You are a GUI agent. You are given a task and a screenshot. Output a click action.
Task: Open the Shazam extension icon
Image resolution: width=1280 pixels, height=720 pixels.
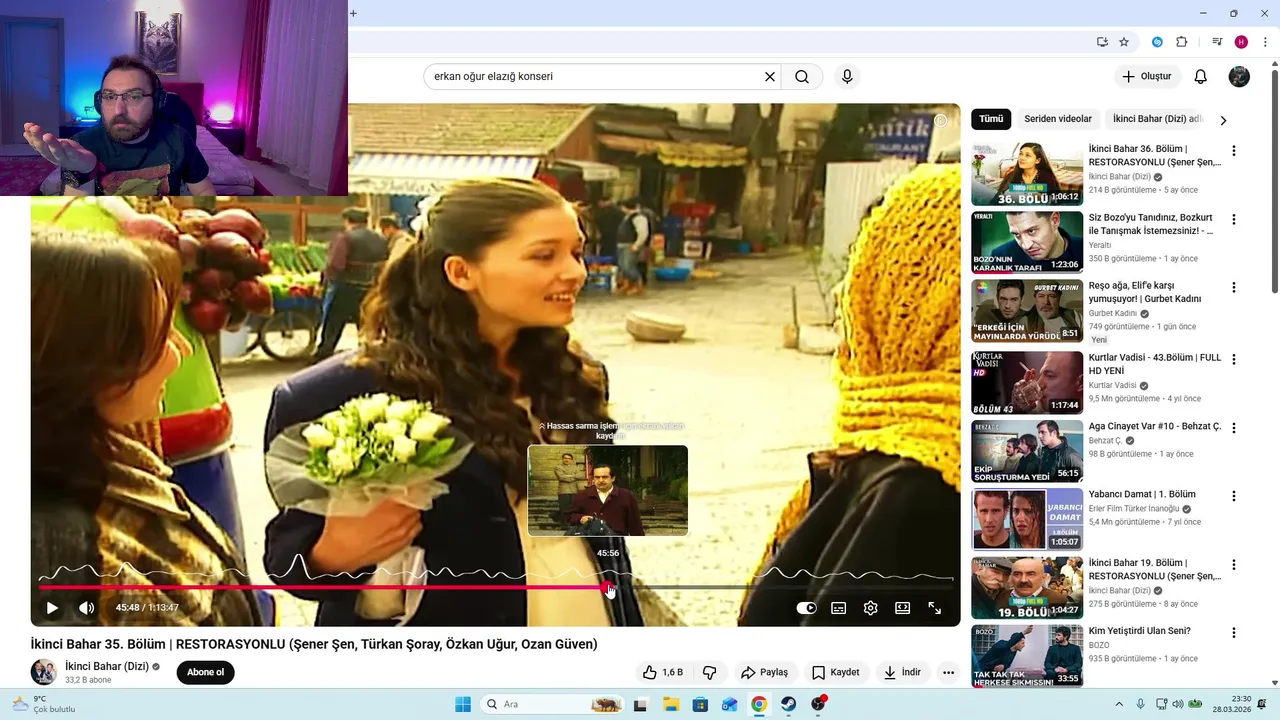[x=1157, y=42]
